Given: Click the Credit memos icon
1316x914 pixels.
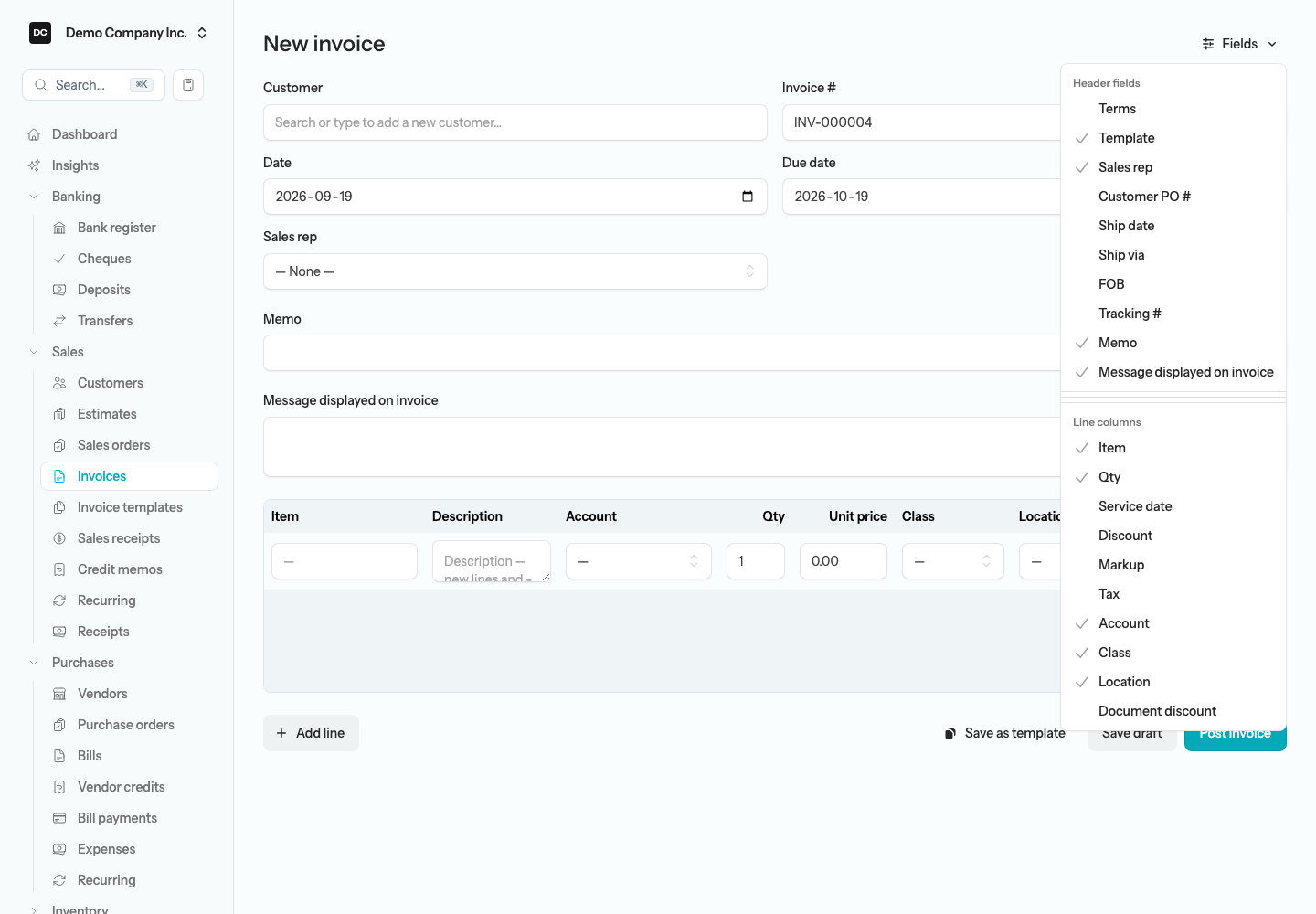Looking at the screenshot, I should click(x=59, y=569).
